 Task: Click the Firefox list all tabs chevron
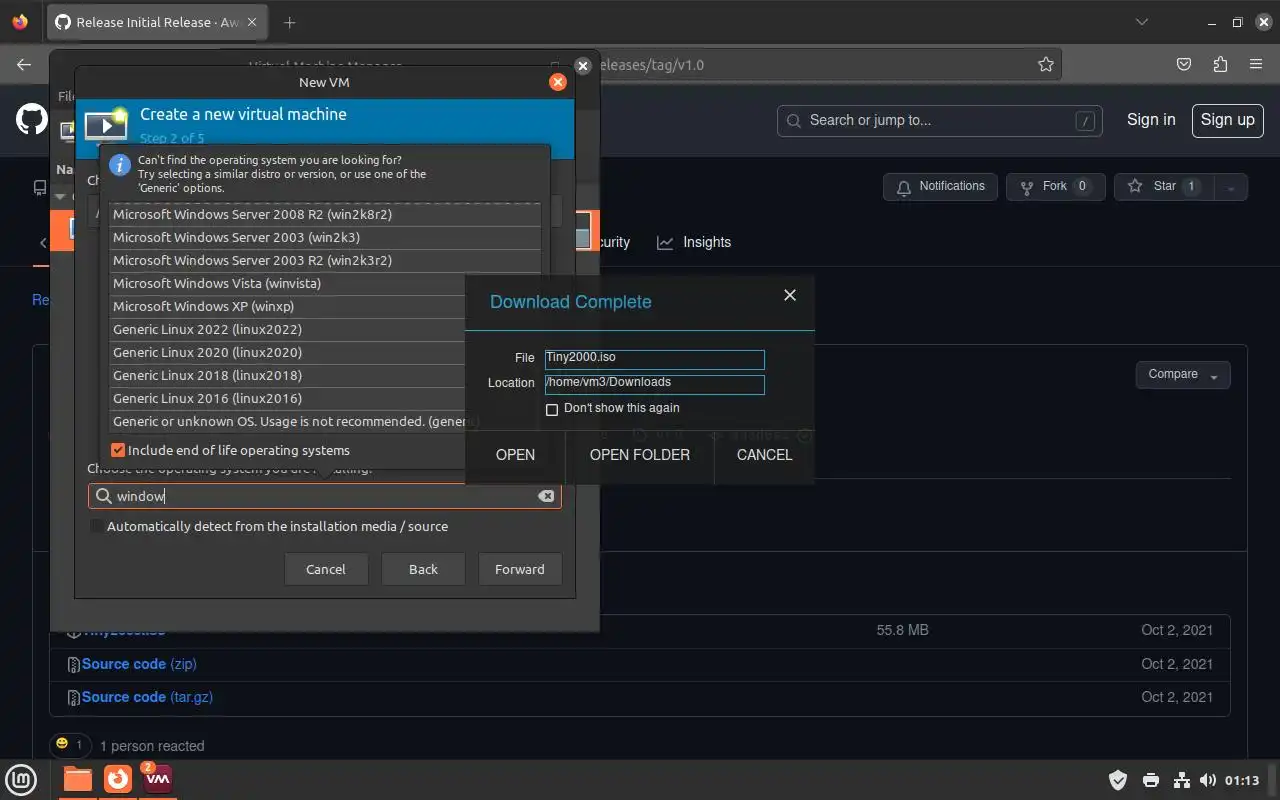1142,22
